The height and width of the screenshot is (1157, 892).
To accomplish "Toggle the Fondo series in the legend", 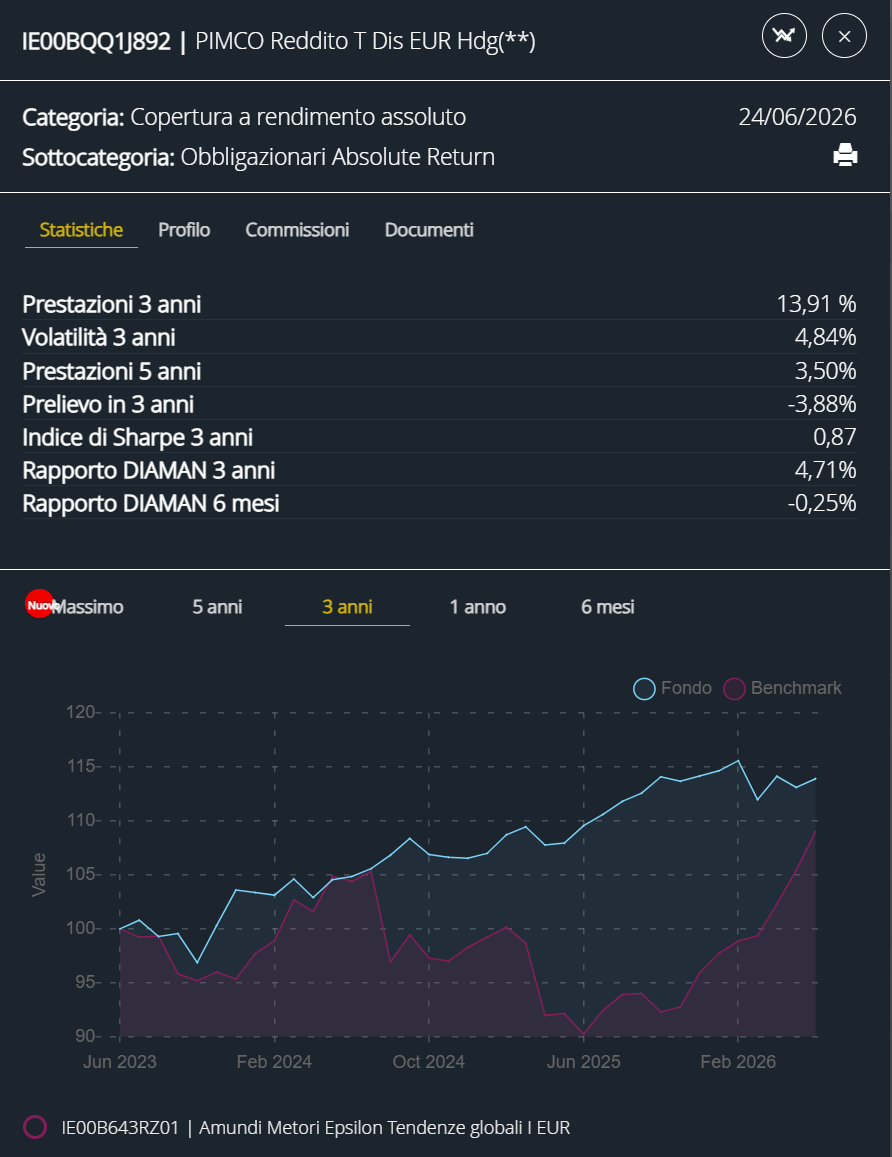I will click(x=672, y=688).
